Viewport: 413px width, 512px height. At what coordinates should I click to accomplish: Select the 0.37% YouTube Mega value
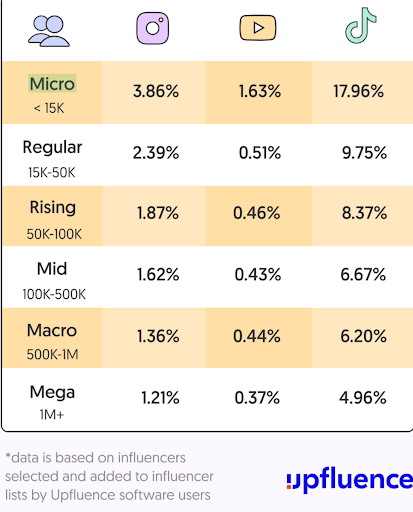(x=257, y=398)
